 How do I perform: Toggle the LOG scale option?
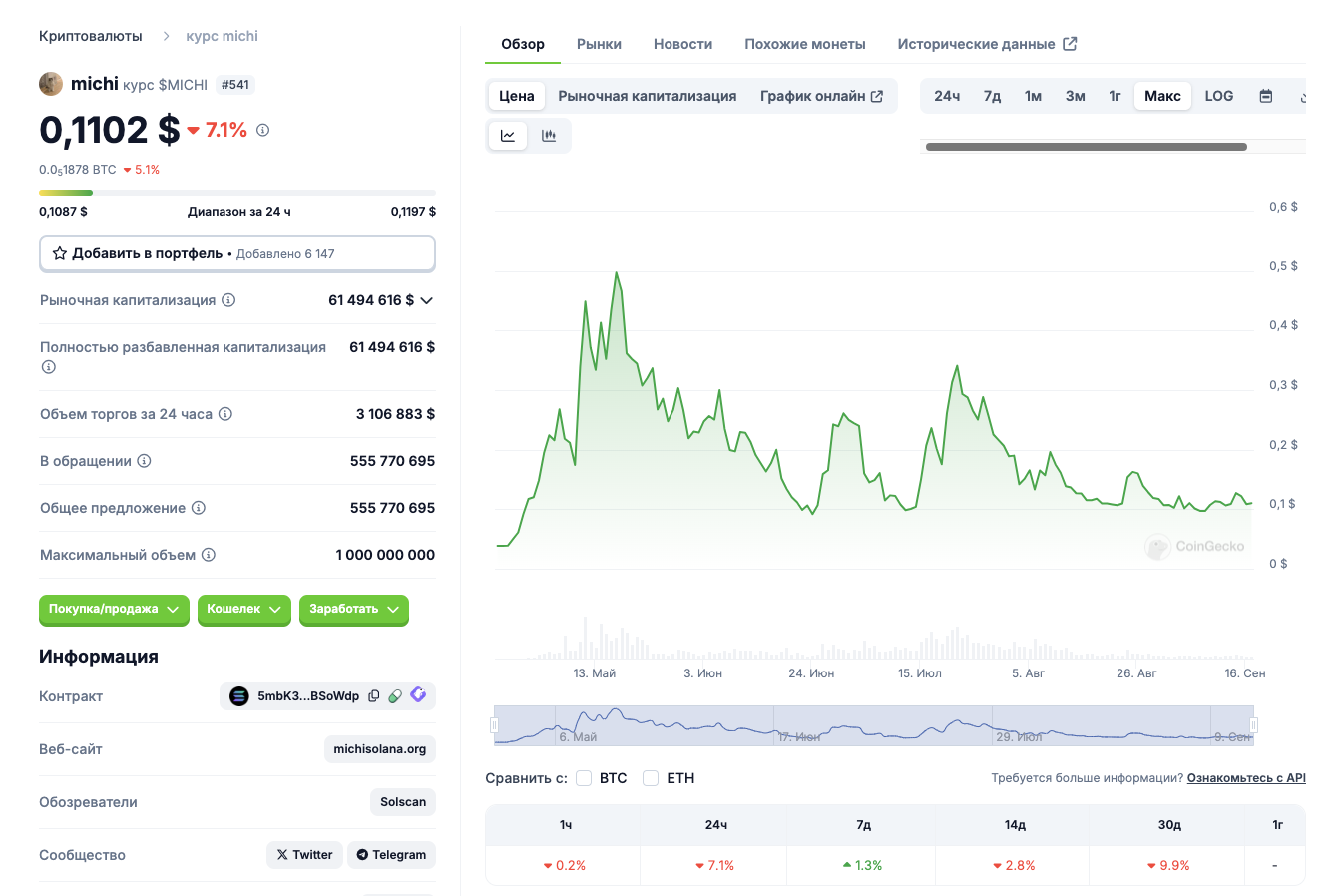(1219, 96)
